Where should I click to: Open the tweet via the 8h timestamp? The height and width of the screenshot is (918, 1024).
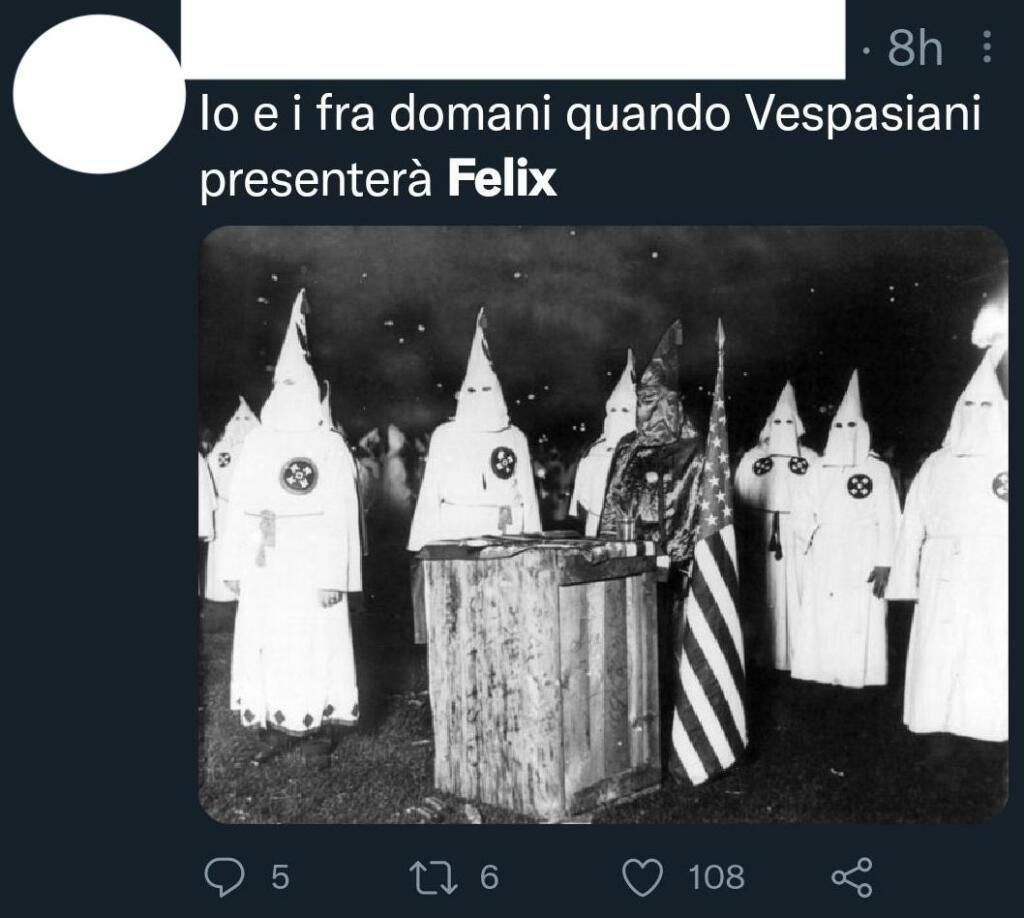[x=915, y=48]
